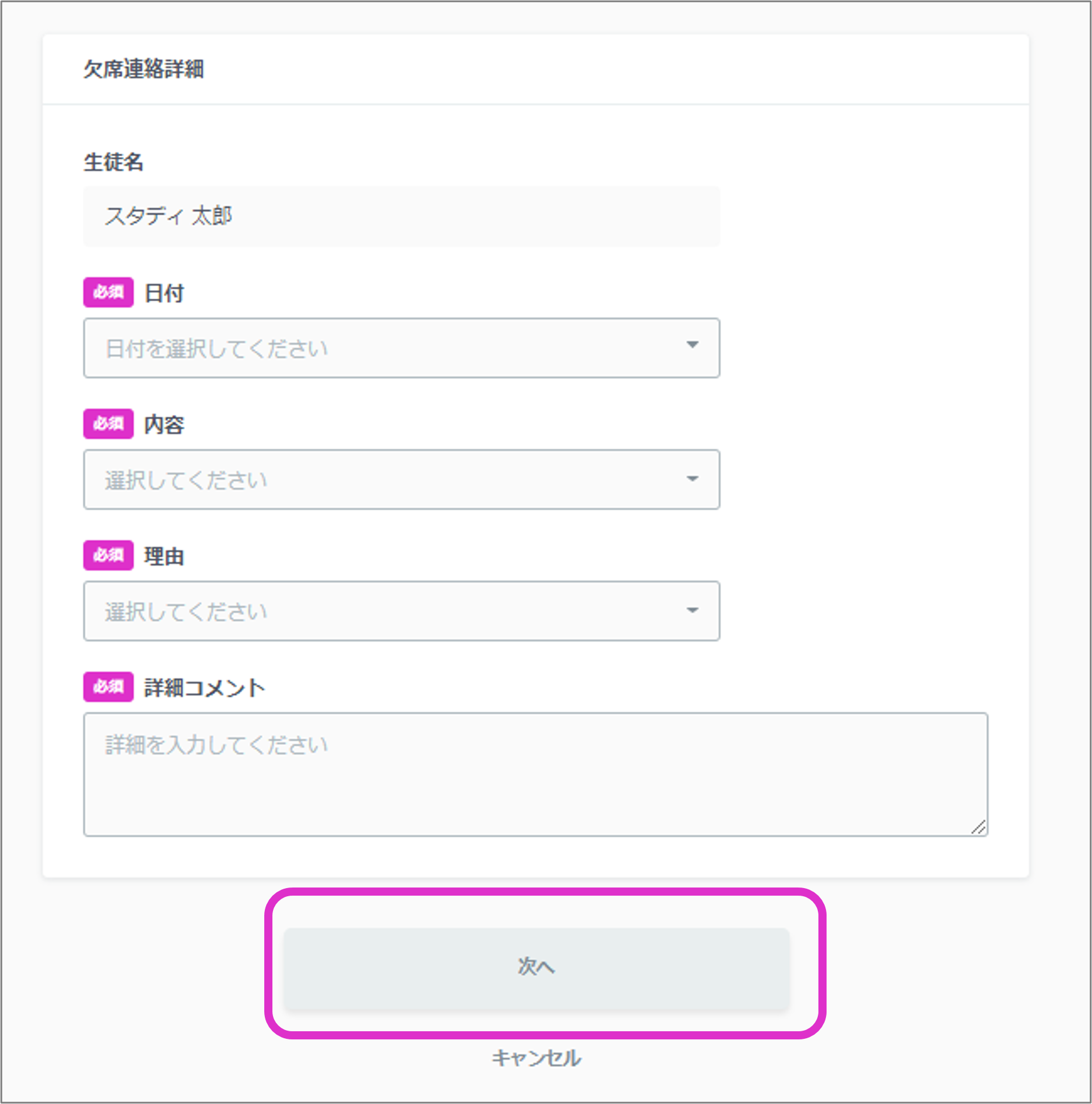Click the 必須 badge beside 日付
Image resolution: width=1092 pixels, height=1104 pixels.
tap(108, 293)
